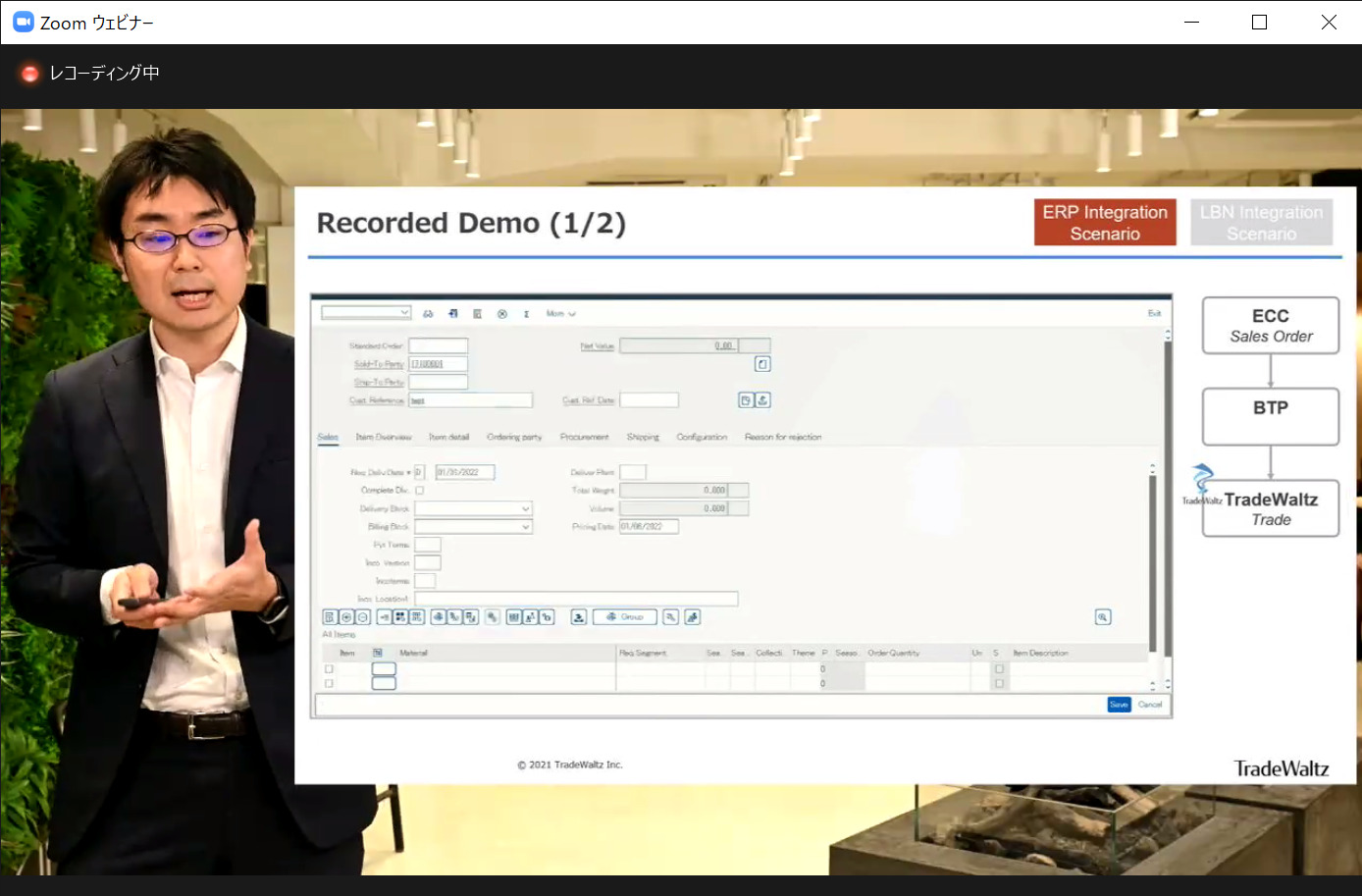Click the Req. Deliv. Date value field
Screen dimensions: 1362x896
pyautogui.click(x=464, y=472)
